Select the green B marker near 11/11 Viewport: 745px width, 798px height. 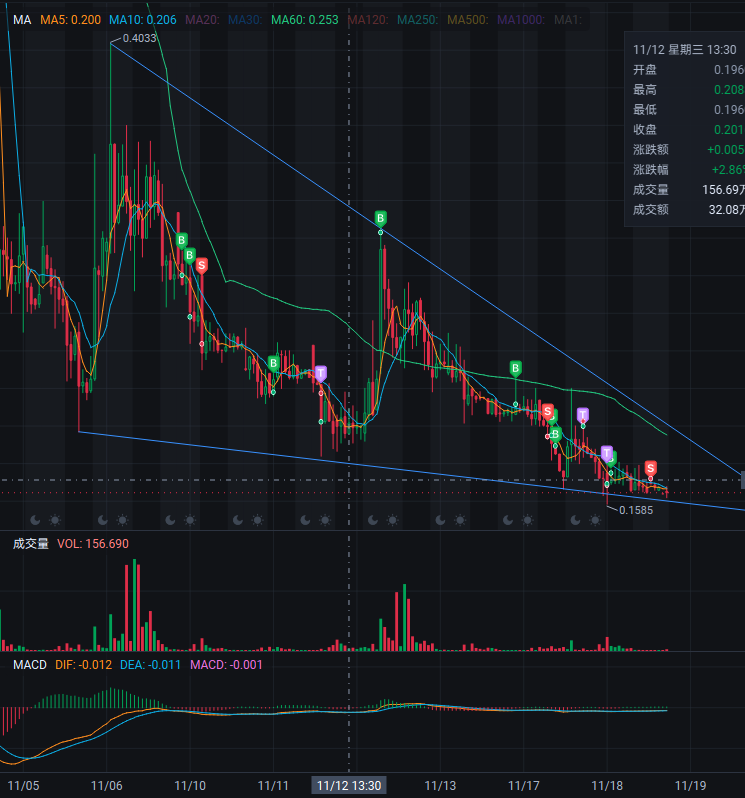273,363
